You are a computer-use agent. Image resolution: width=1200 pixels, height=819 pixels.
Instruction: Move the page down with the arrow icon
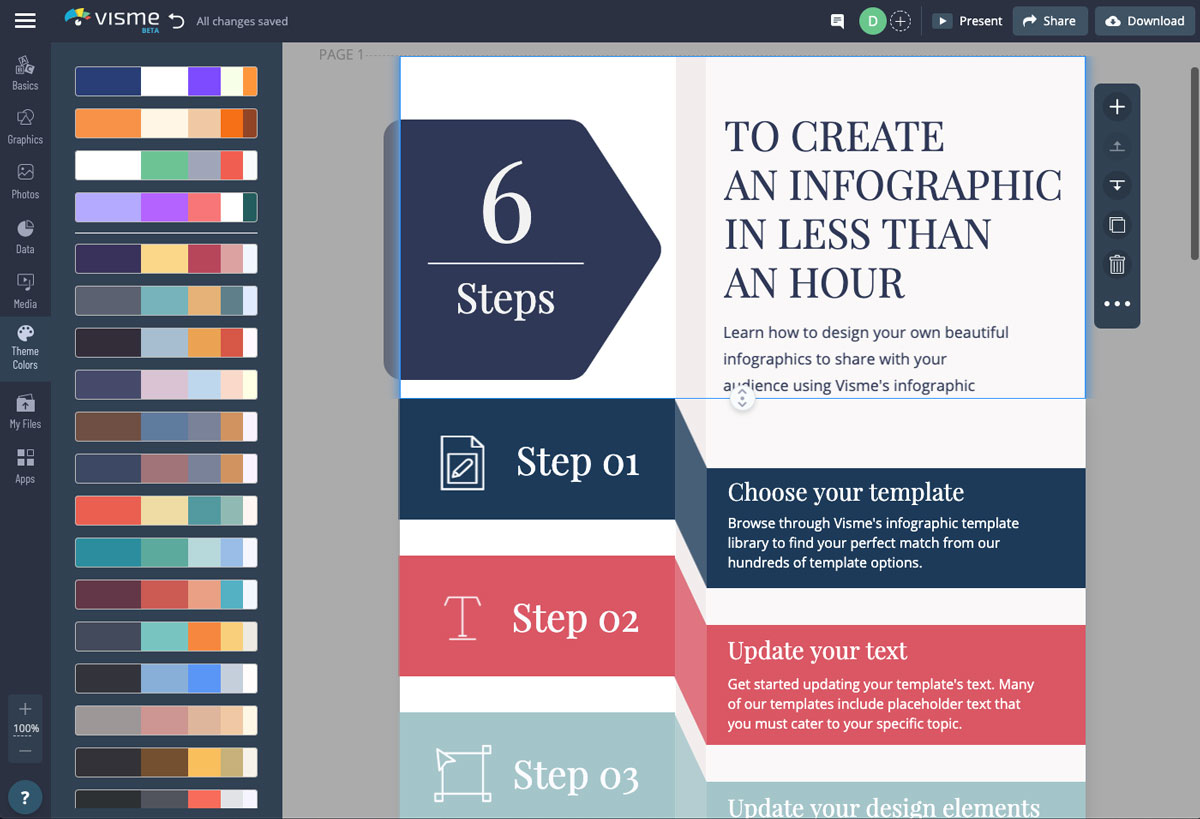click(x=1117, y=185)
